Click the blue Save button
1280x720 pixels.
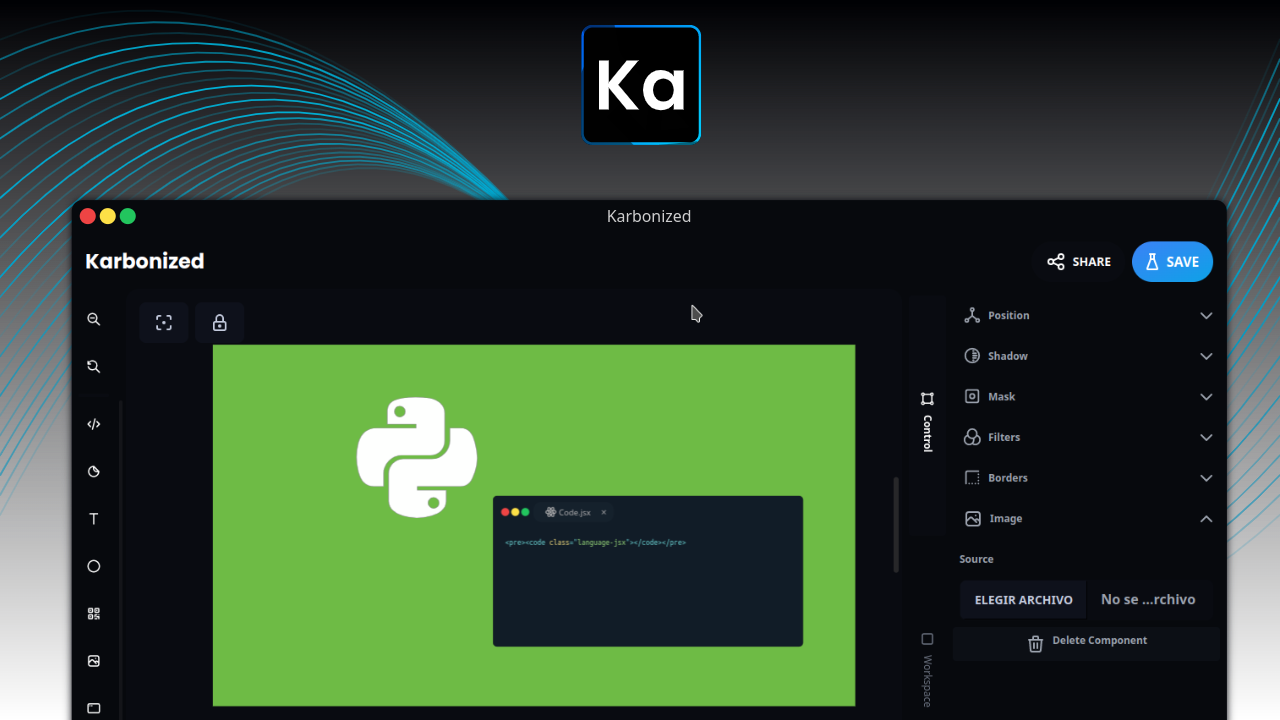pos(1172,262)
